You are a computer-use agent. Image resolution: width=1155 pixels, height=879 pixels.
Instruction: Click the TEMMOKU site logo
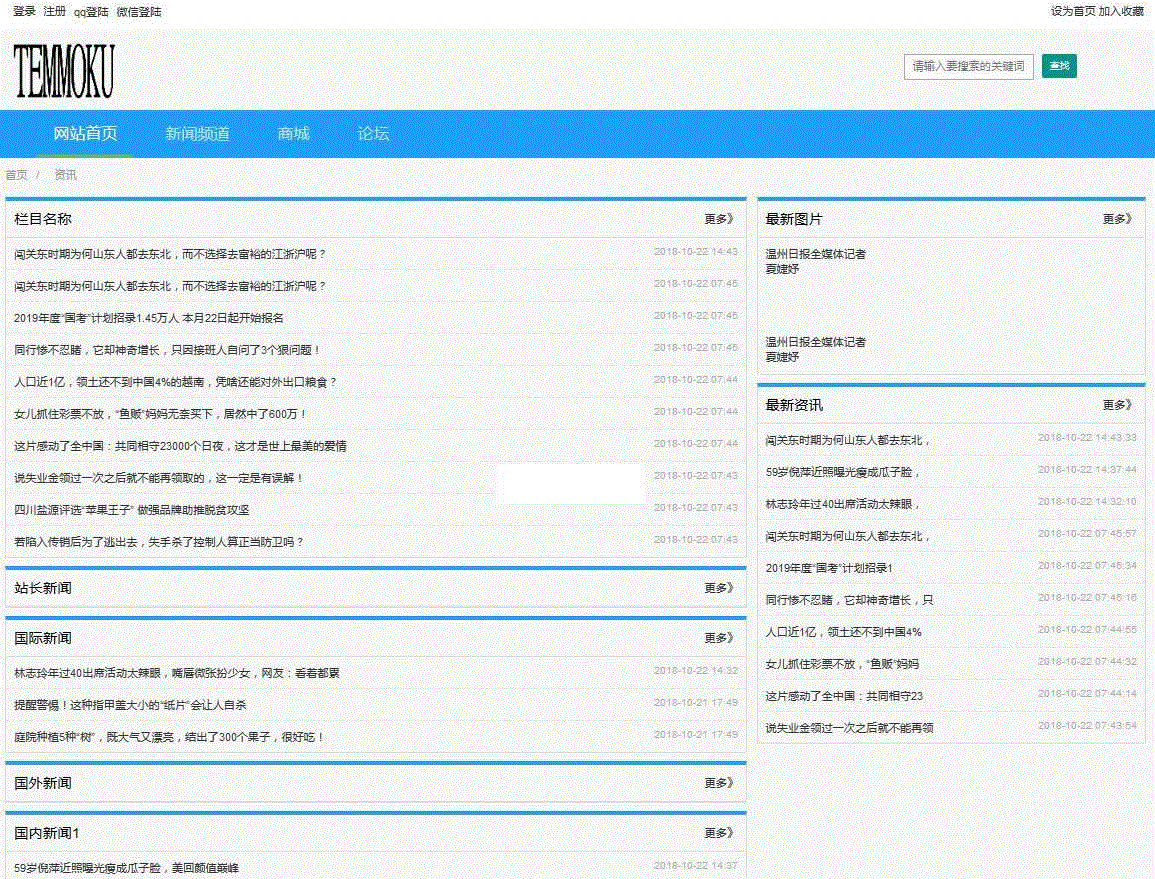coord(64,70)
